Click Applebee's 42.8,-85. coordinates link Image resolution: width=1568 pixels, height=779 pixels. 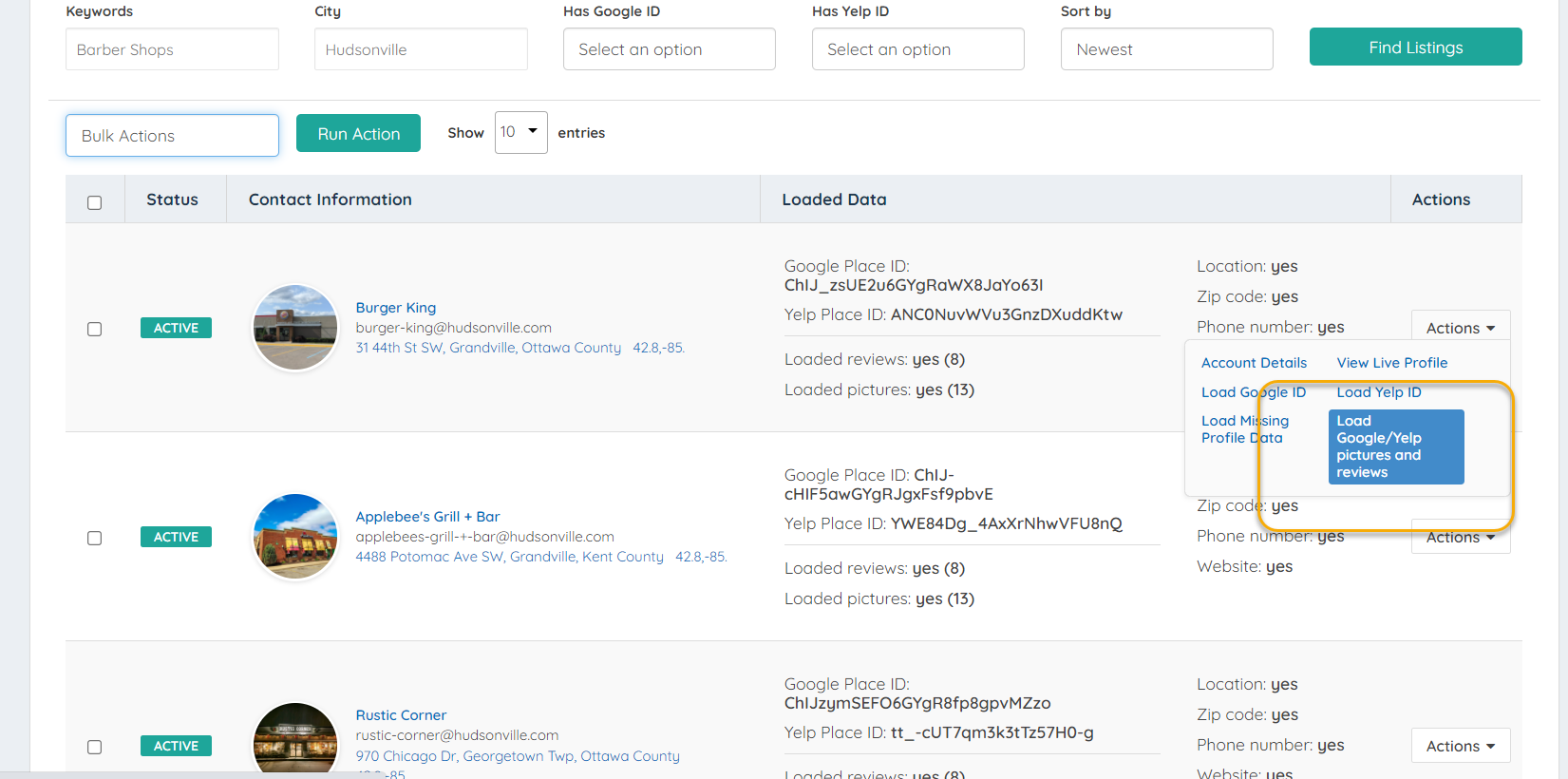coord(701,557)
